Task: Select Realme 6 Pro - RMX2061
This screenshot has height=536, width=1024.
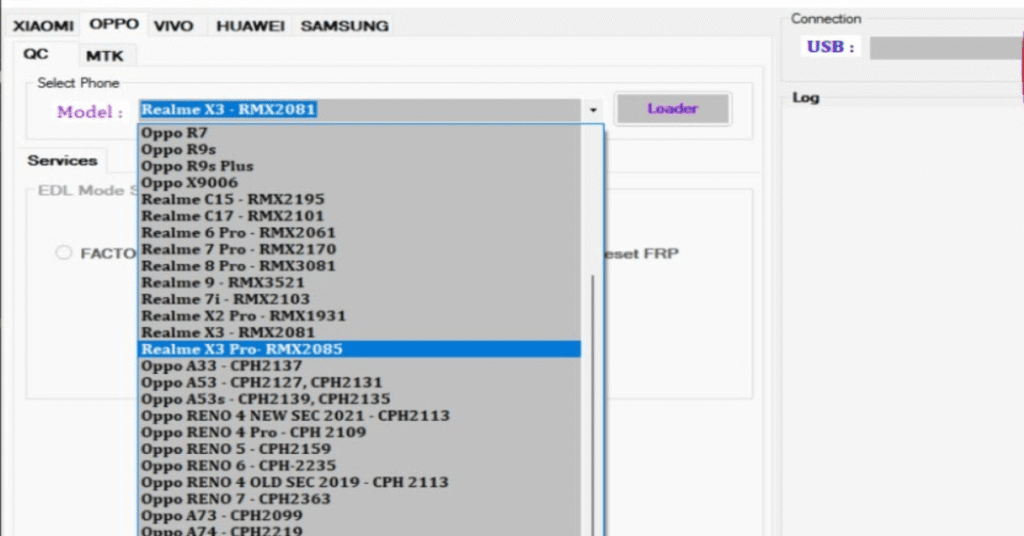Action: (x=360, y=232)
